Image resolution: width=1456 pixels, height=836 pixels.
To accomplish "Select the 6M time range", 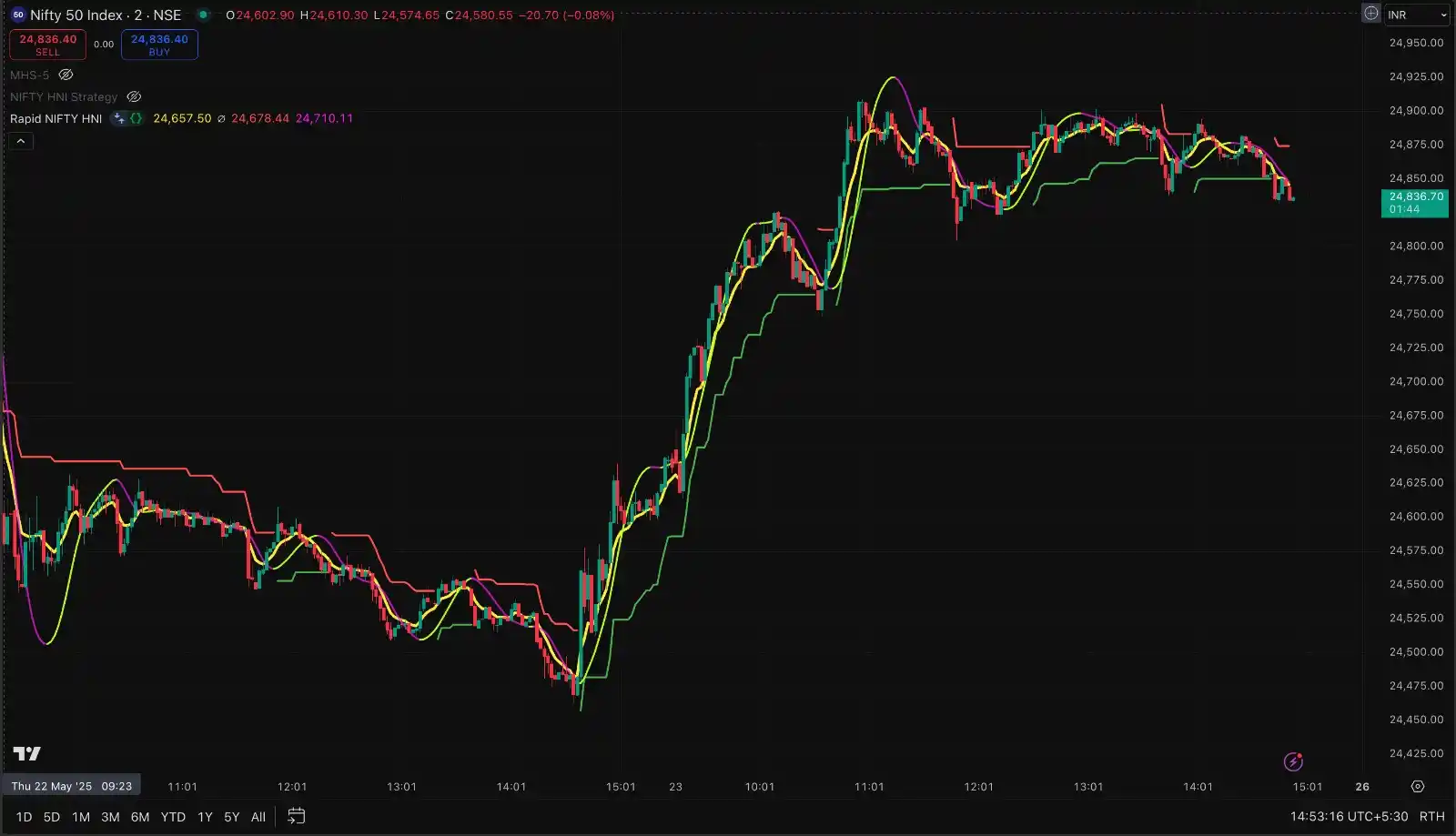I will 140,817.
